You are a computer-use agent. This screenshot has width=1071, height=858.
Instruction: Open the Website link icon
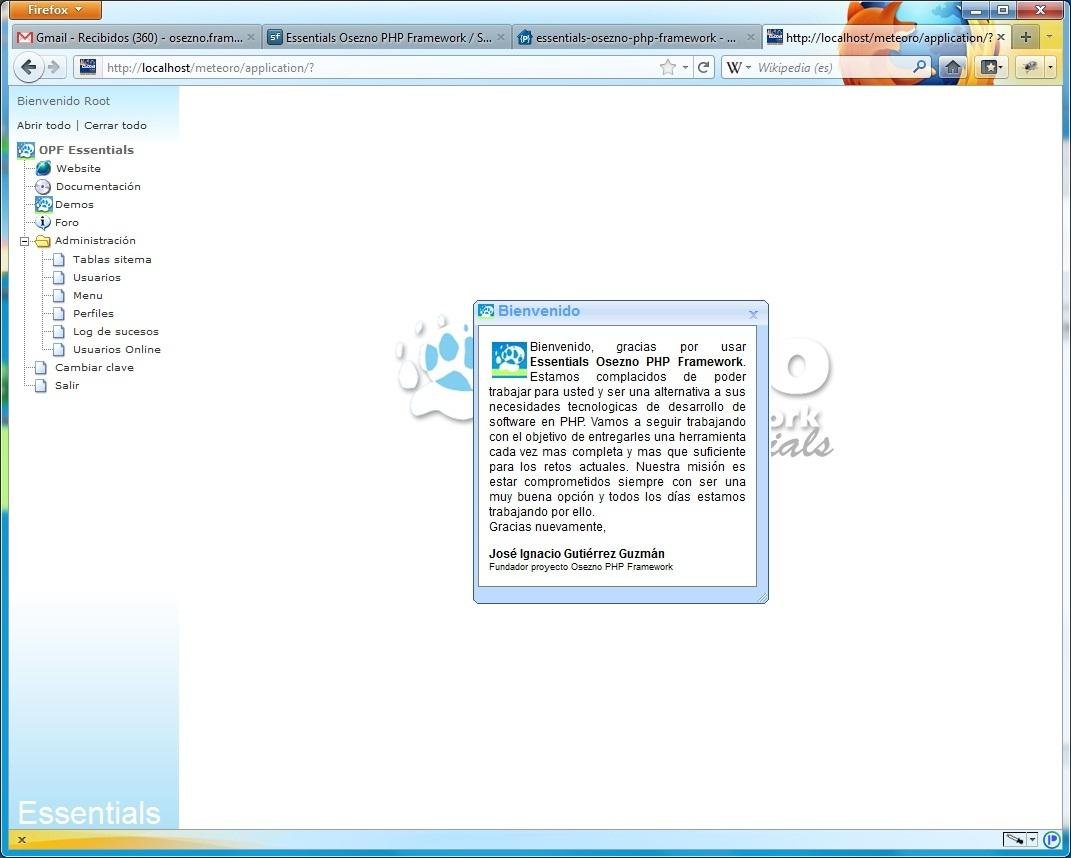click(x=43, y=168)
